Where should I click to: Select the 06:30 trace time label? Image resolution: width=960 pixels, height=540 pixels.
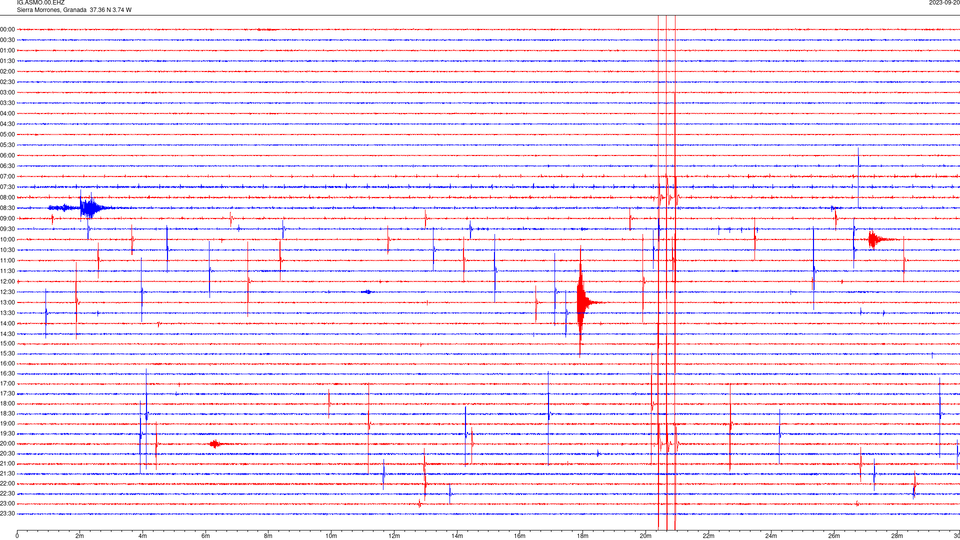pyautogui.click(x=7, y=165)
